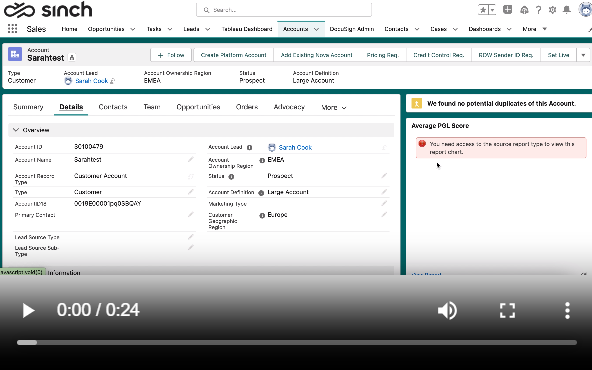Viewport: 592px width, 370px height.
Task: Click the duplicate warning yellow icon
Action: click(x=416, y=103)
